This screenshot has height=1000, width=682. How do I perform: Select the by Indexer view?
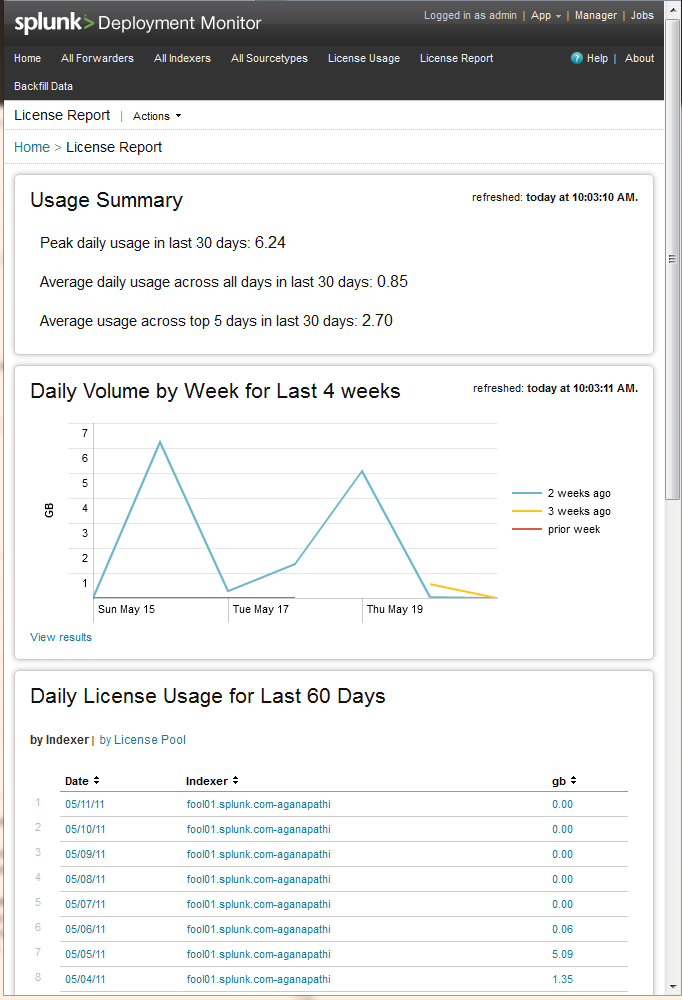coord(59,740)
